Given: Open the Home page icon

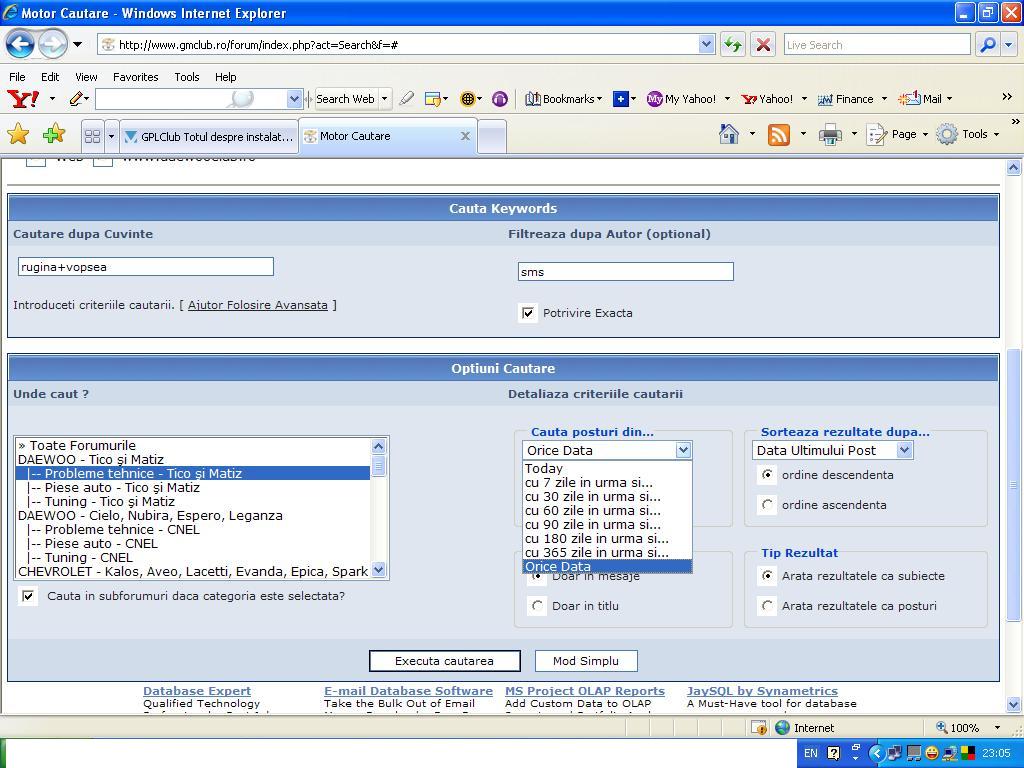Looking at the screenshot, I should [729, 135].
